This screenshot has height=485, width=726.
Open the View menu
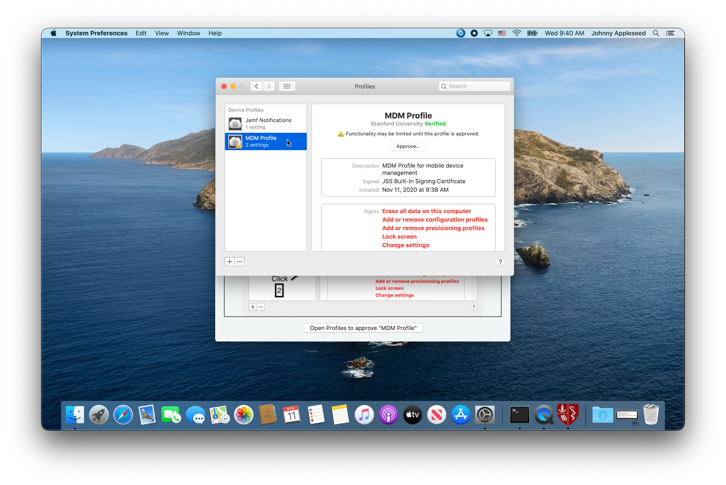pyautogui.click(x=162, y=33)
